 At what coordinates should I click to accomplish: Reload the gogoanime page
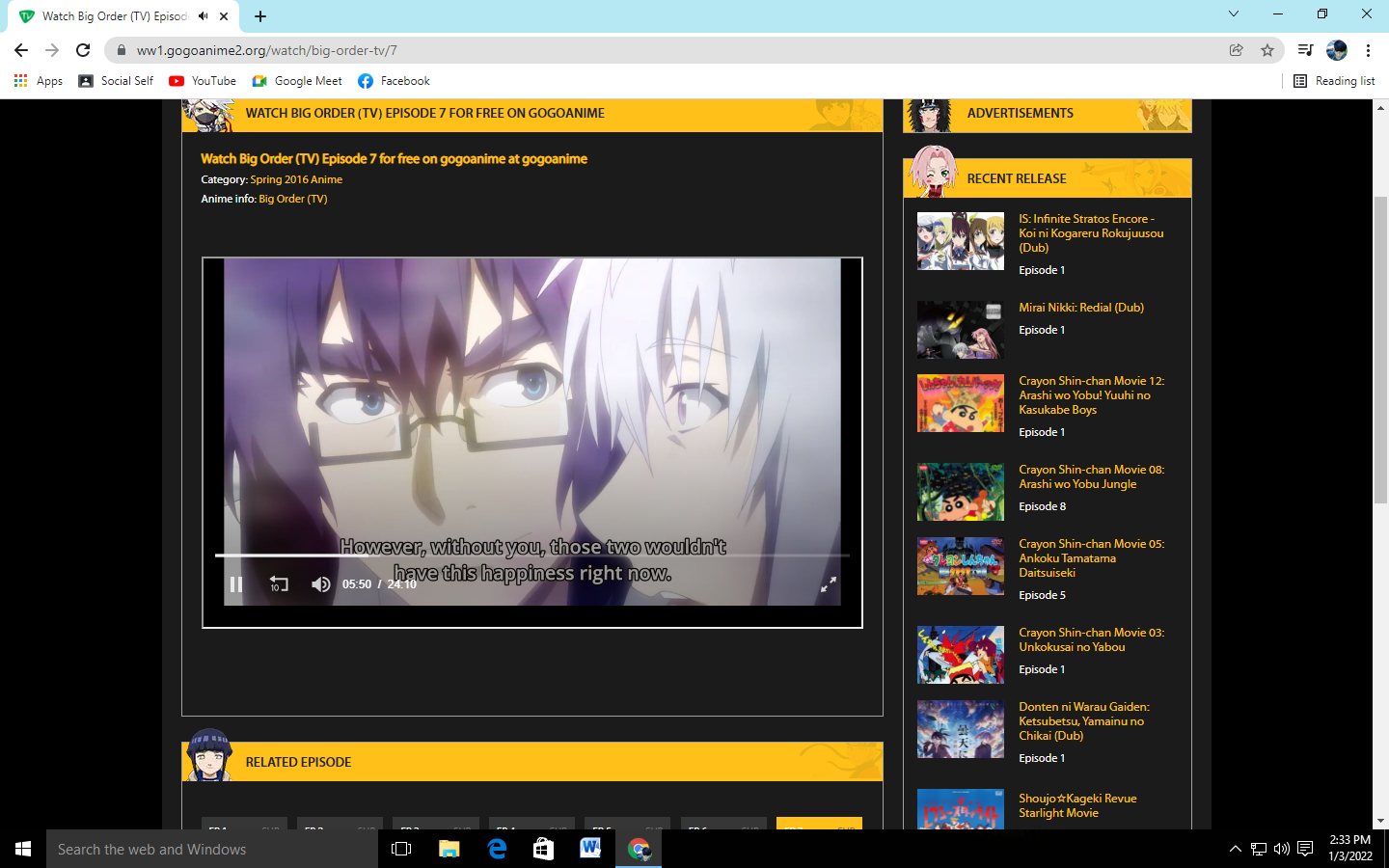(x=83, y=50)
